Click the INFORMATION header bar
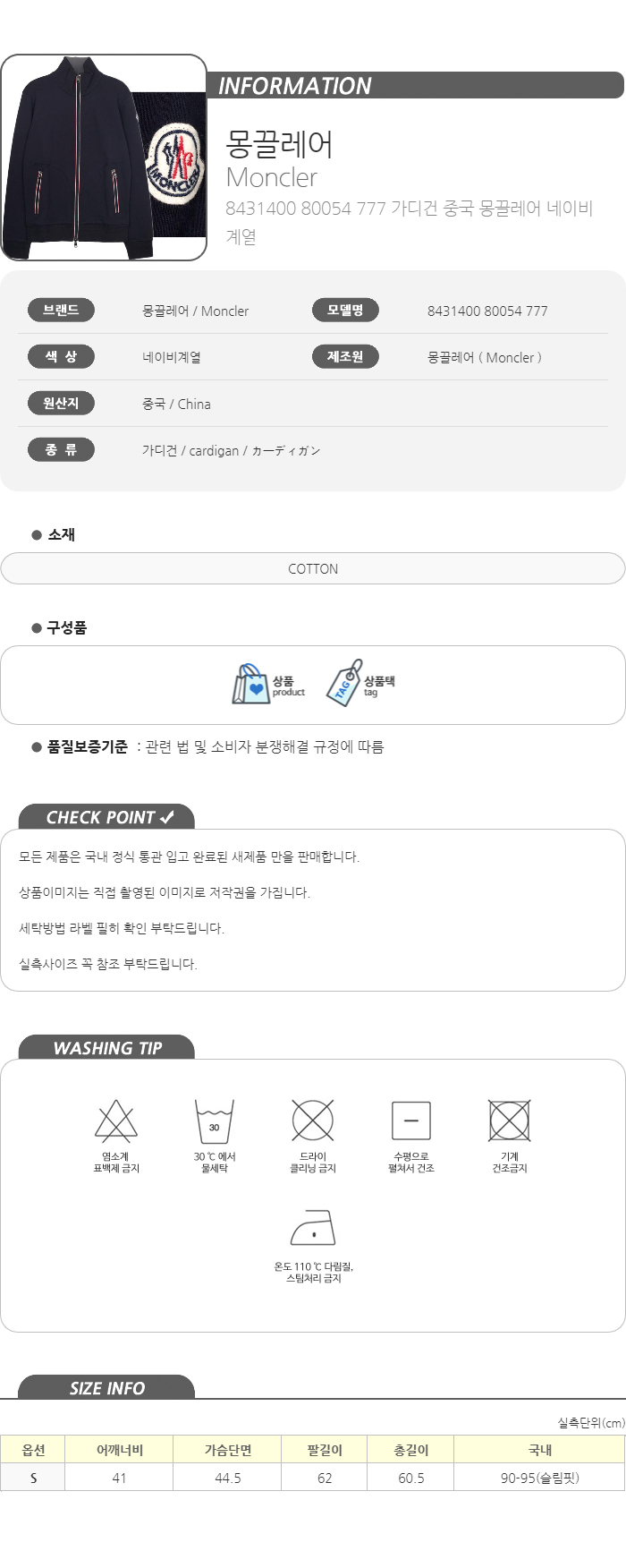The height and width of the screenshot is (1568, 626). coord(415,86)
